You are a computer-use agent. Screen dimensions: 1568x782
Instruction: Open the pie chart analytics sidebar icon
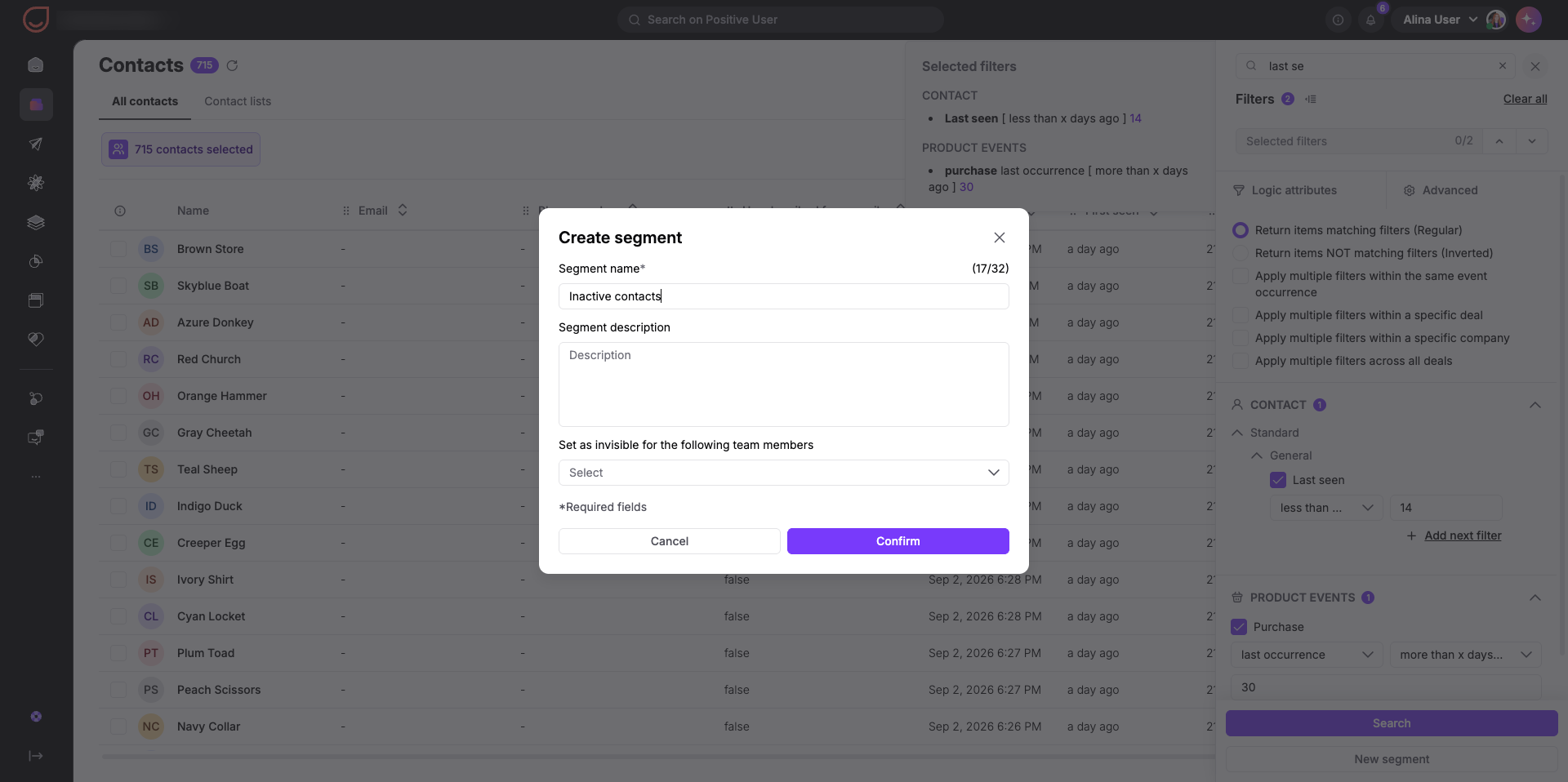pyautogui.click(x=36, y=261)
